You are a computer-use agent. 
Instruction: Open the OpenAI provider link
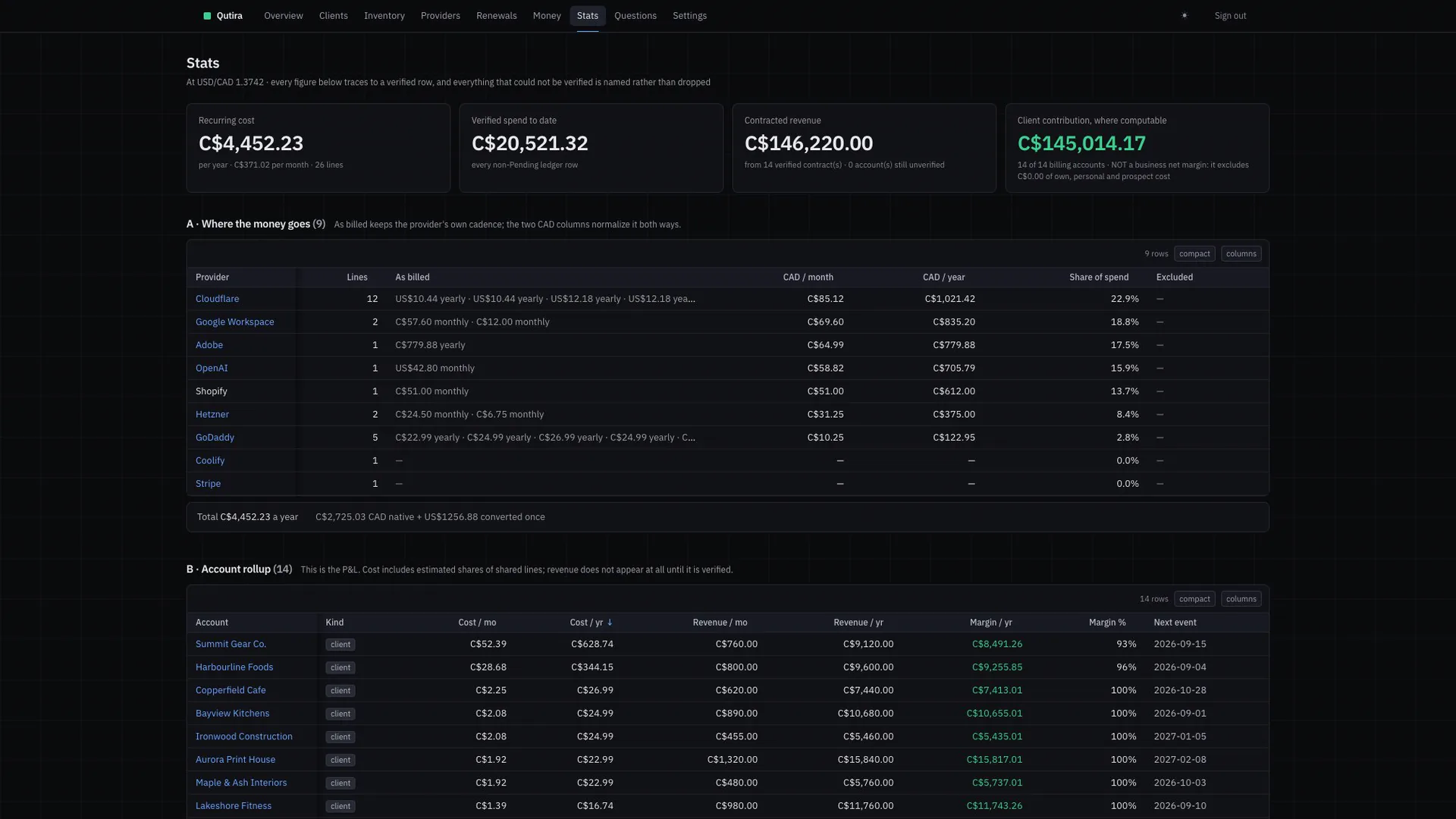pyautogui.click(x=212, y=369)
